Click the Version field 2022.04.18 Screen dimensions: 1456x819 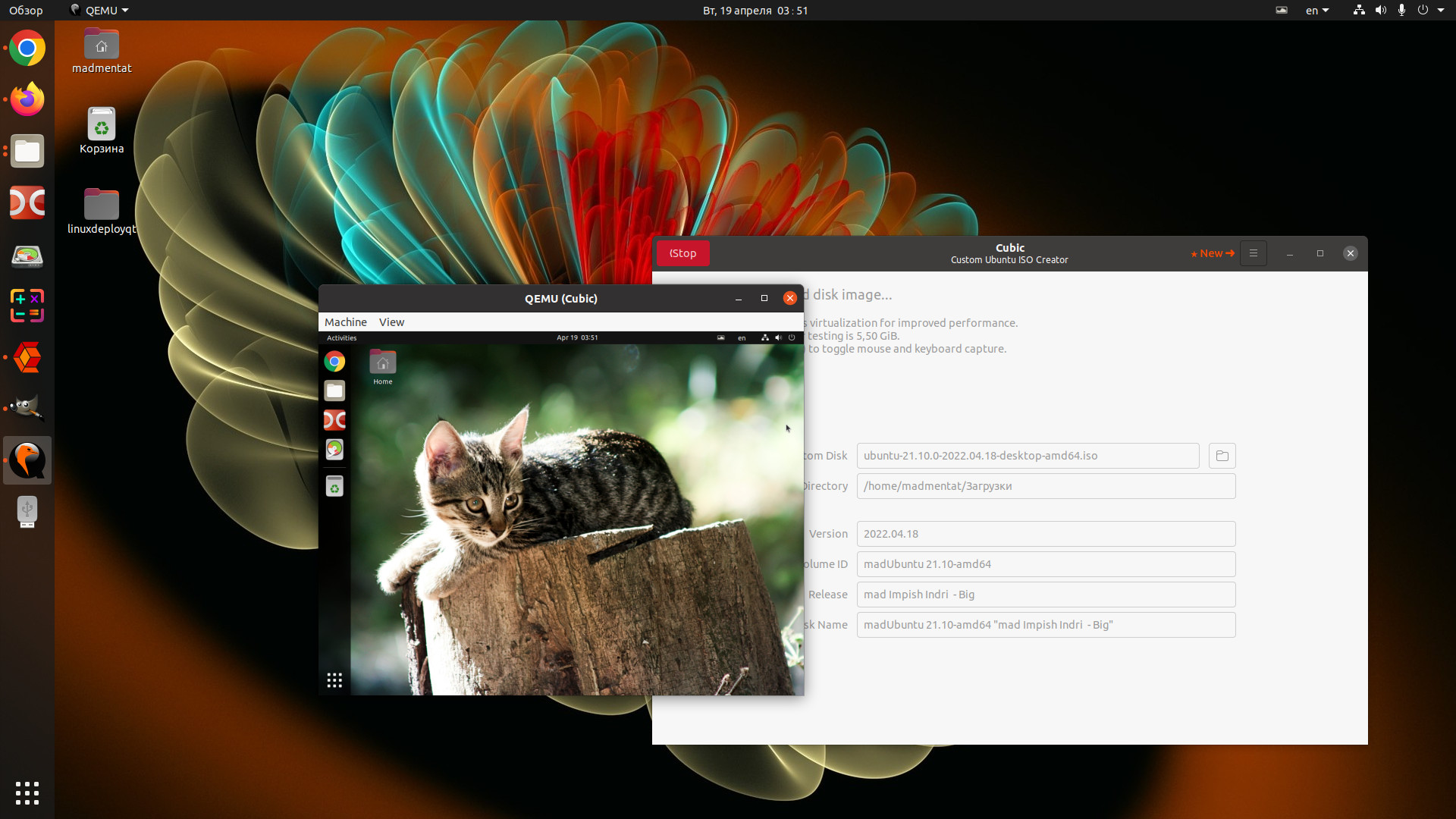1046,534
